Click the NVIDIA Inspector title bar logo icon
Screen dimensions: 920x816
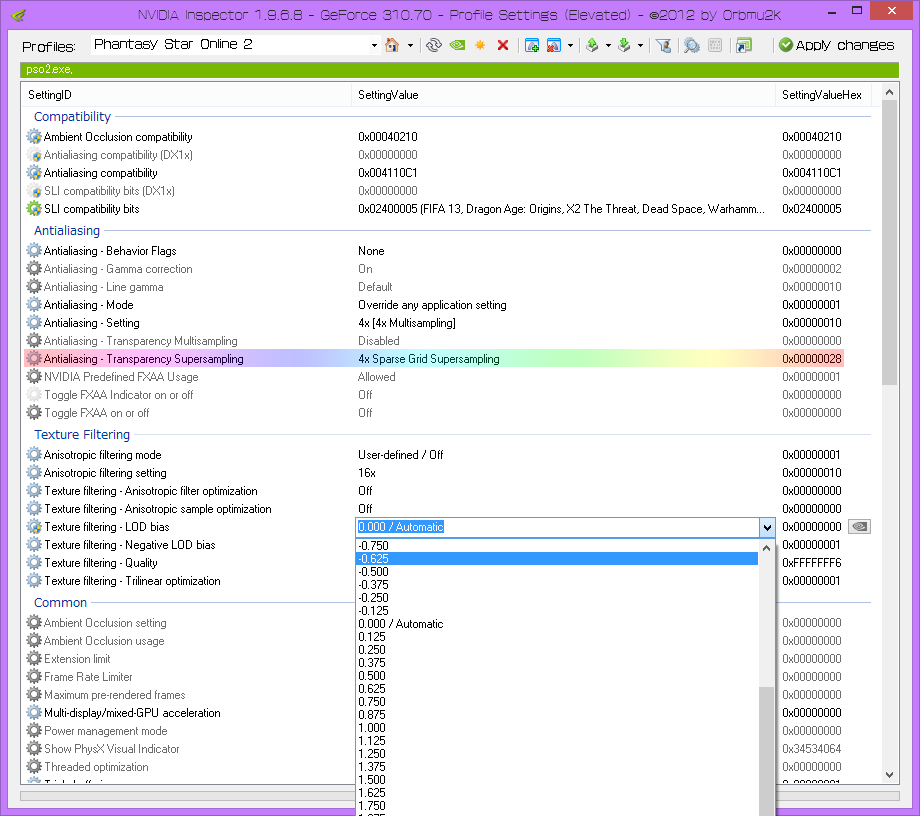point(19,15)
